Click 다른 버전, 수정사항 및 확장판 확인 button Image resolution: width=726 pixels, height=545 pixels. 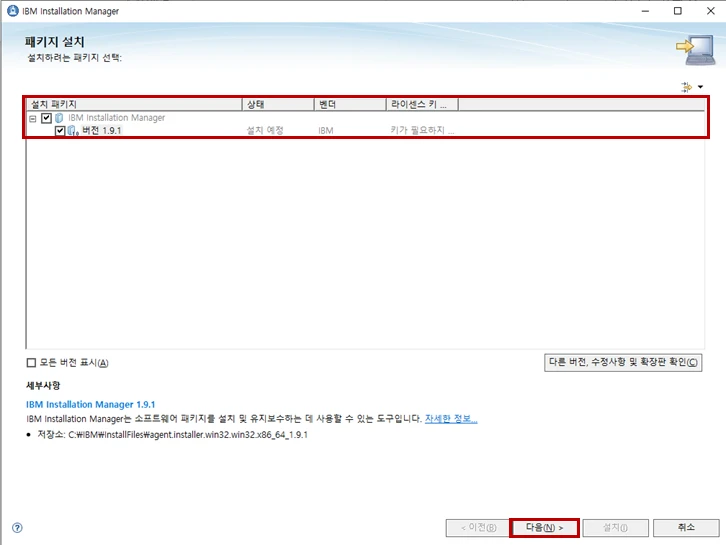621,362
